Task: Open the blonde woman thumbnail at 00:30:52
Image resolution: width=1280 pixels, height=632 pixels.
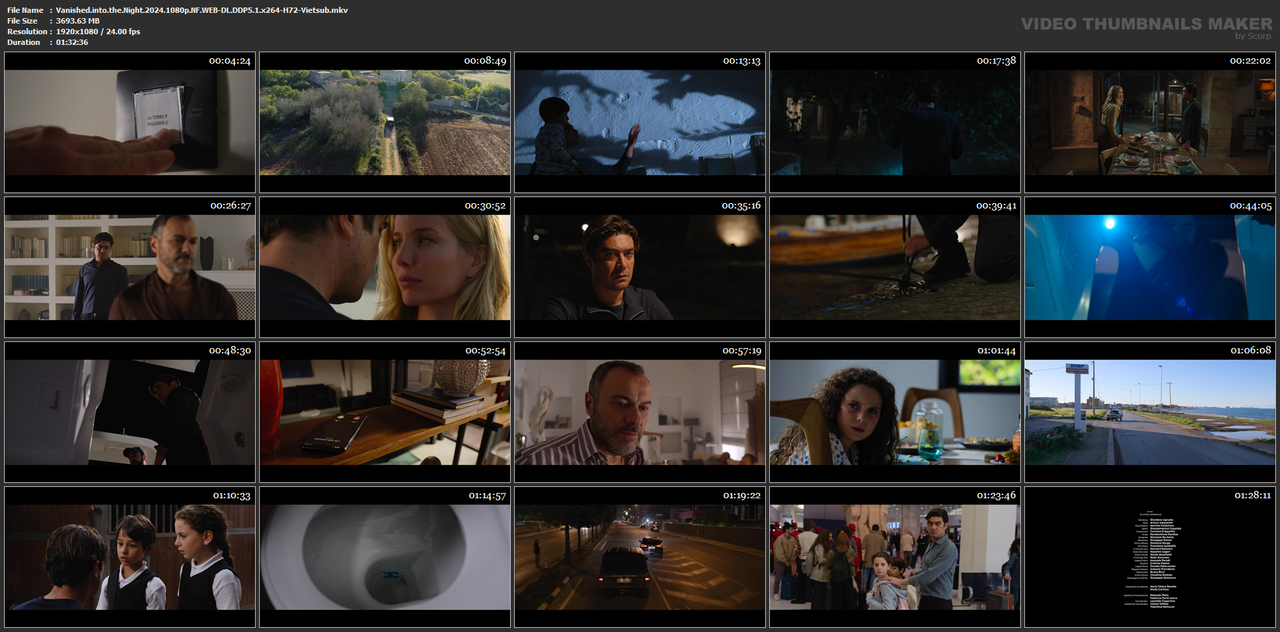Action: coord(385,267)
